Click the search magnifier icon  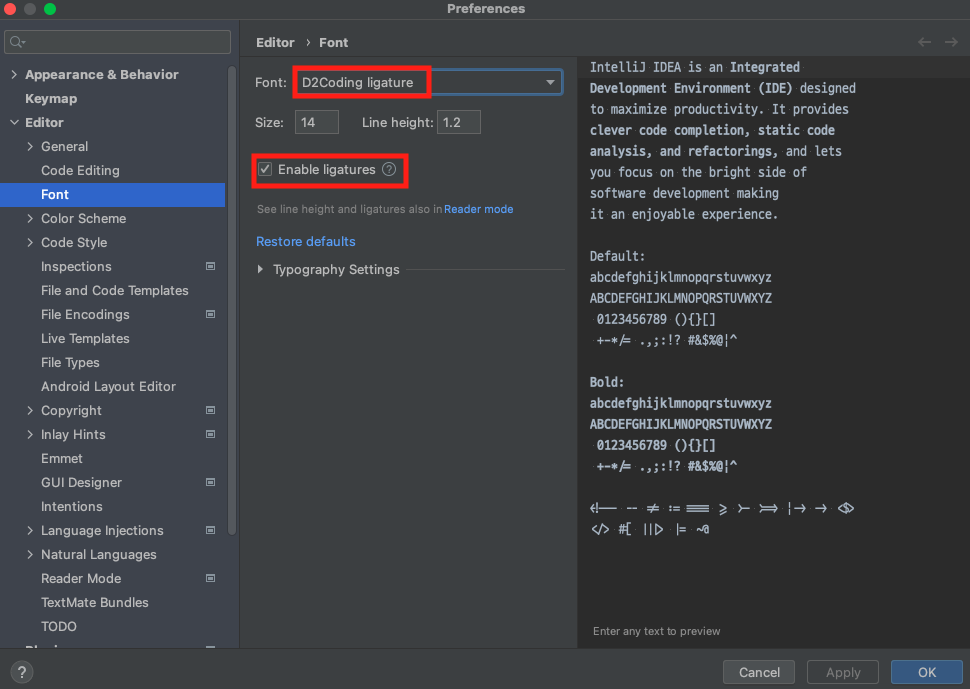tap(16, 42)
